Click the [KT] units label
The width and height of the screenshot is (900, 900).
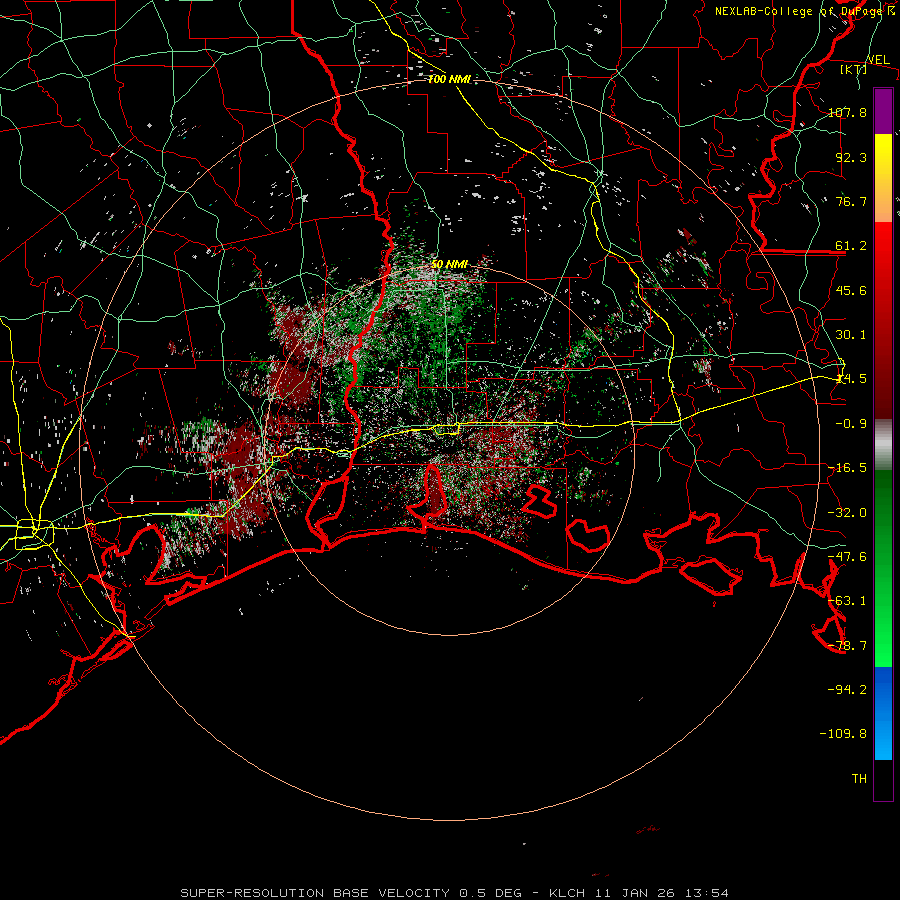pyautogui.click(x=854, y=69)
